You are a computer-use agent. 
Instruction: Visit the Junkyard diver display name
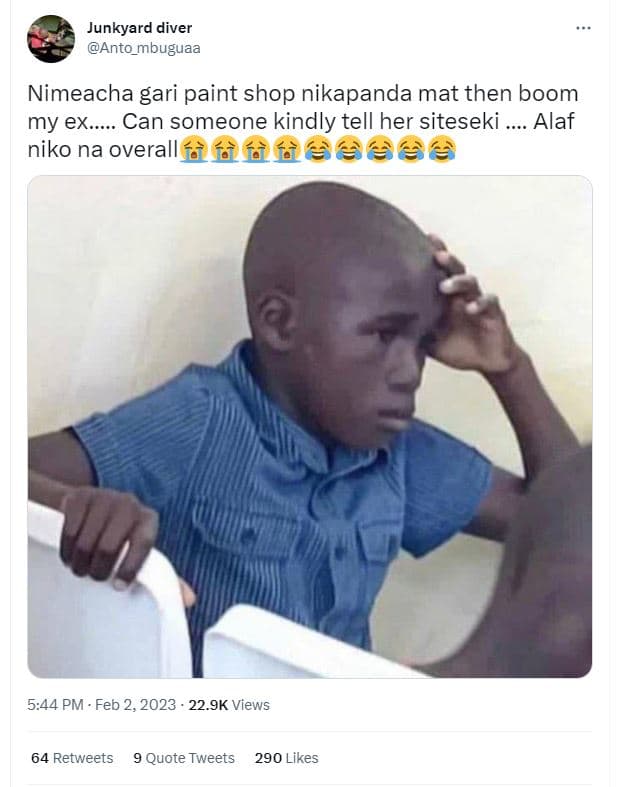pyautogui.click(x=140, y=28)
